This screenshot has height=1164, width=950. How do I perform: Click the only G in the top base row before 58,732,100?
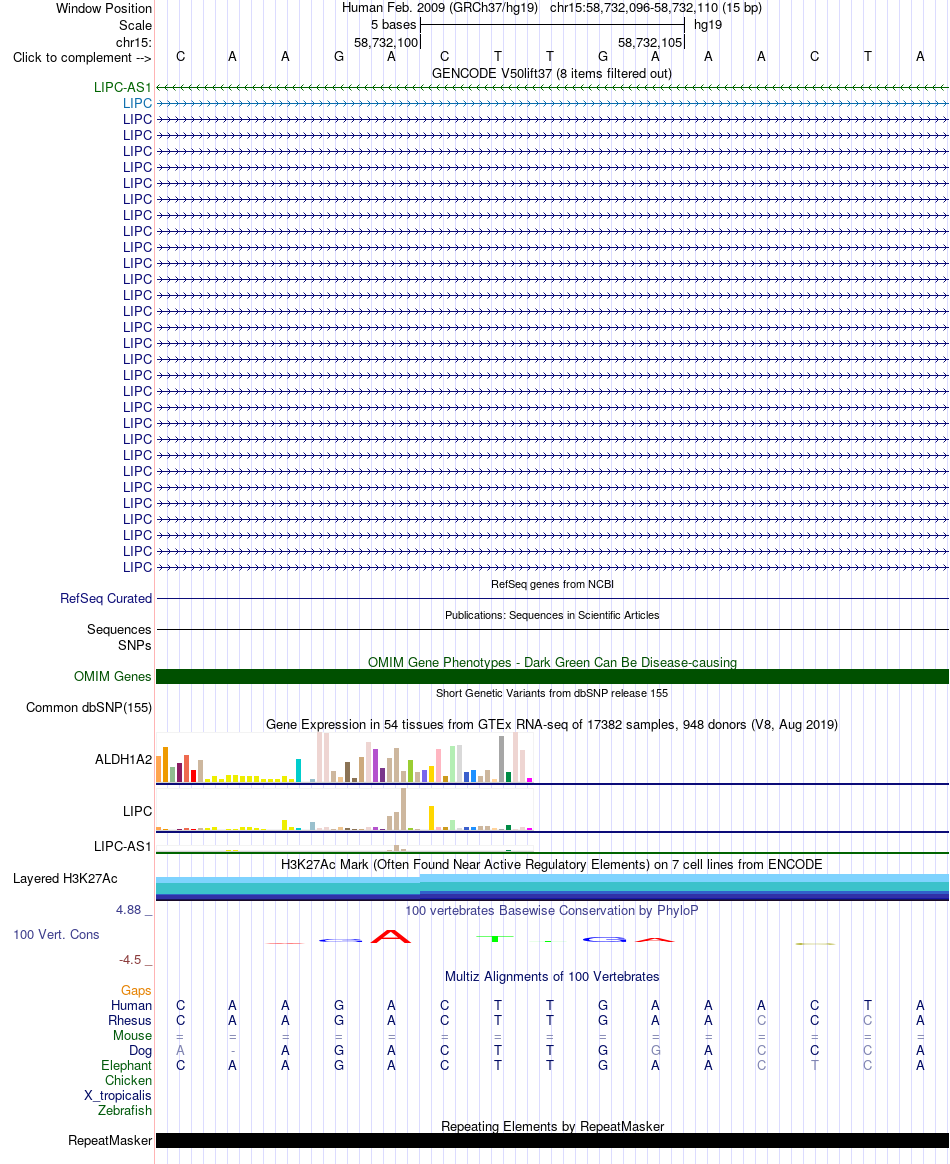339,56
